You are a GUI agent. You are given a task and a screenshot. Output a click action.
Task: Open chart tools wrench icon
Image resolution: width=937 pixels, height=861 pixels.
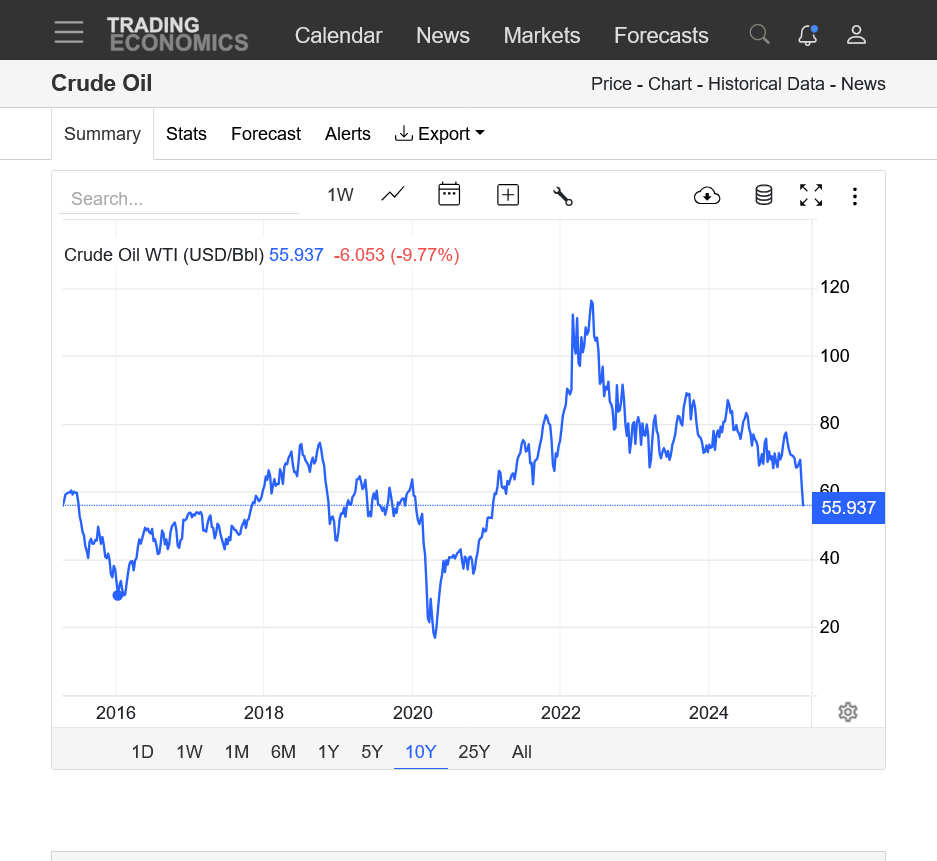563,195
